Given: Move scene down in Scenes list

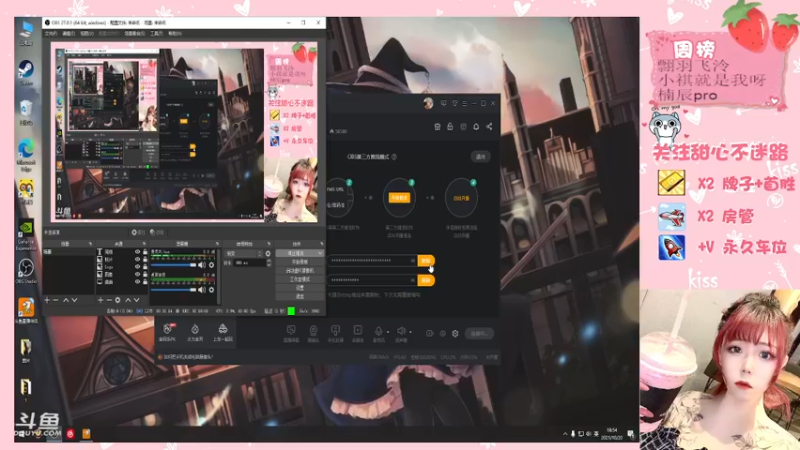Looking at the screenshot, I should point(74,299).
